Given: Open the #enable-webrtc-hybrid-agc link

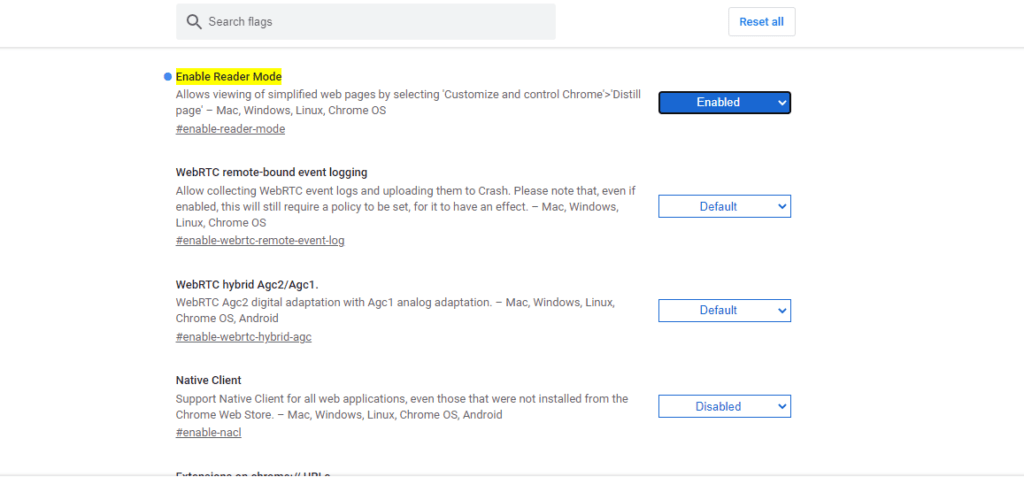Looking at the screenshot, I should 244,337.
